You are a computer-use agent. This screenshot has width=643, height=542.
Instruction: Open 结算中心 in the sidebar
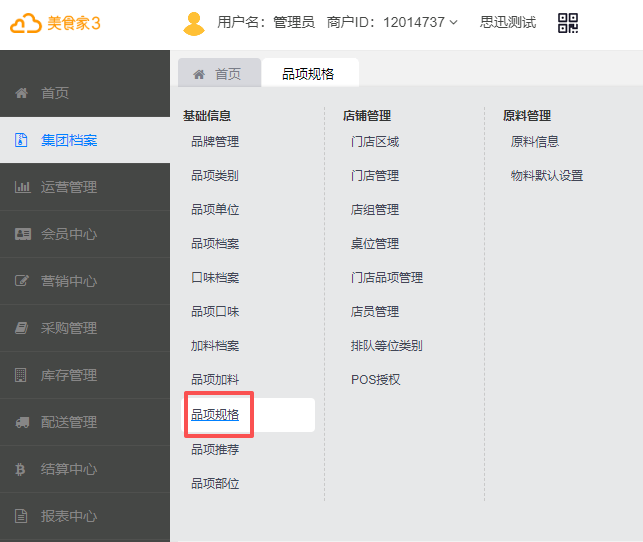click(x=68, y=469)
